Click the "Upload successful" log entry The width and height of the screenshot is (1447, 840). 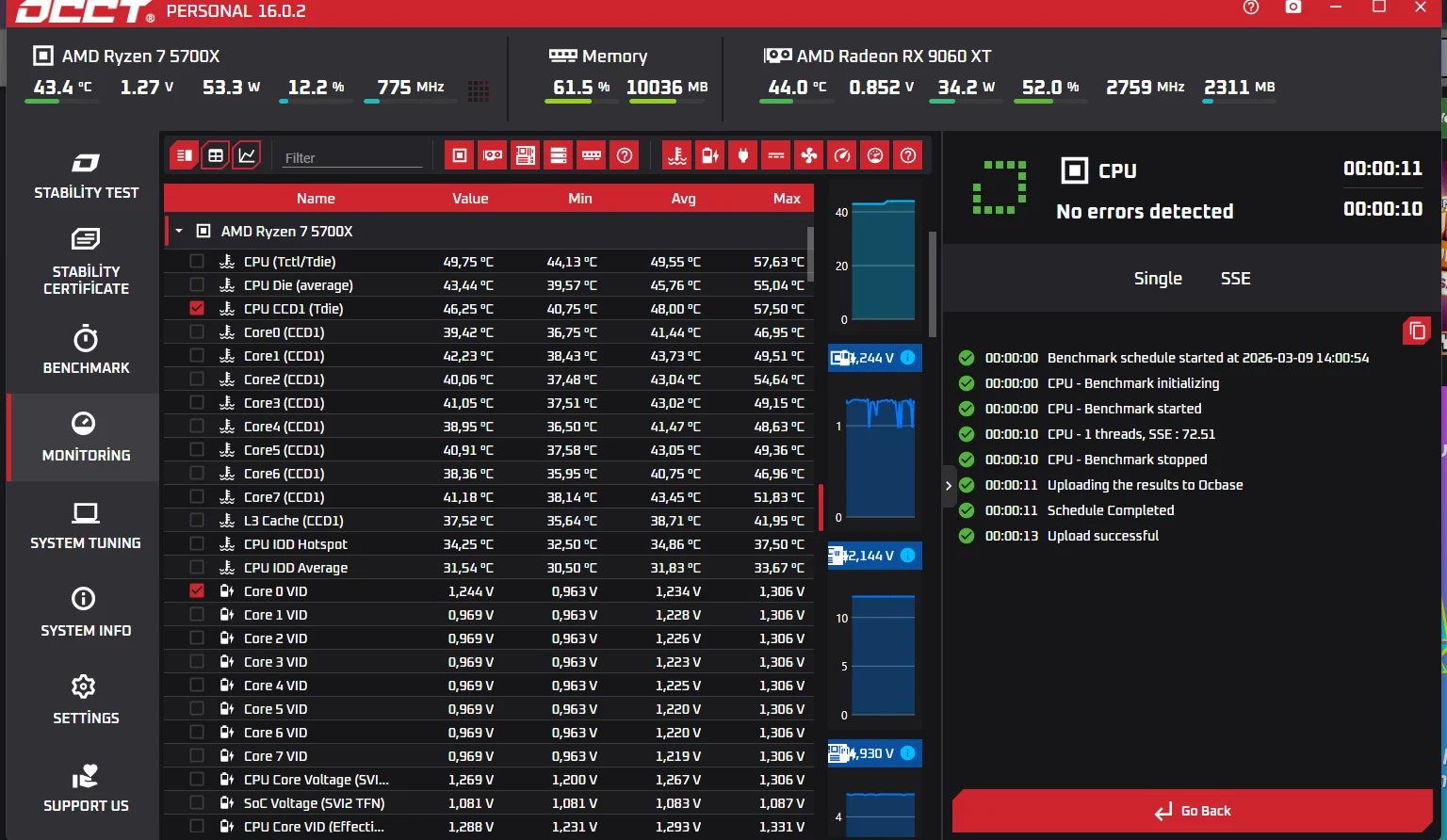[x=1103, y=536]
